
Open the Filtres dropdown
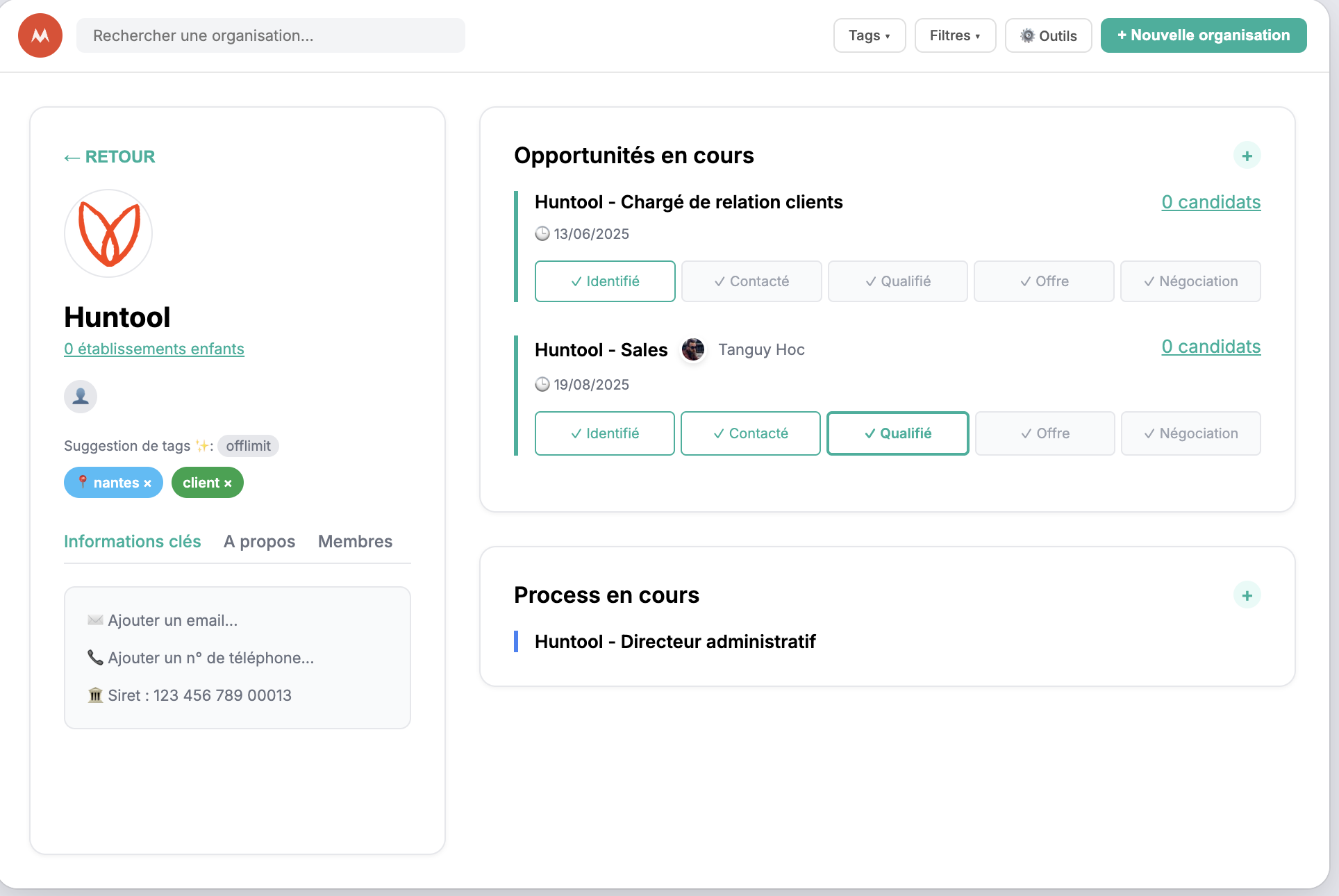(x=955, y=35)
